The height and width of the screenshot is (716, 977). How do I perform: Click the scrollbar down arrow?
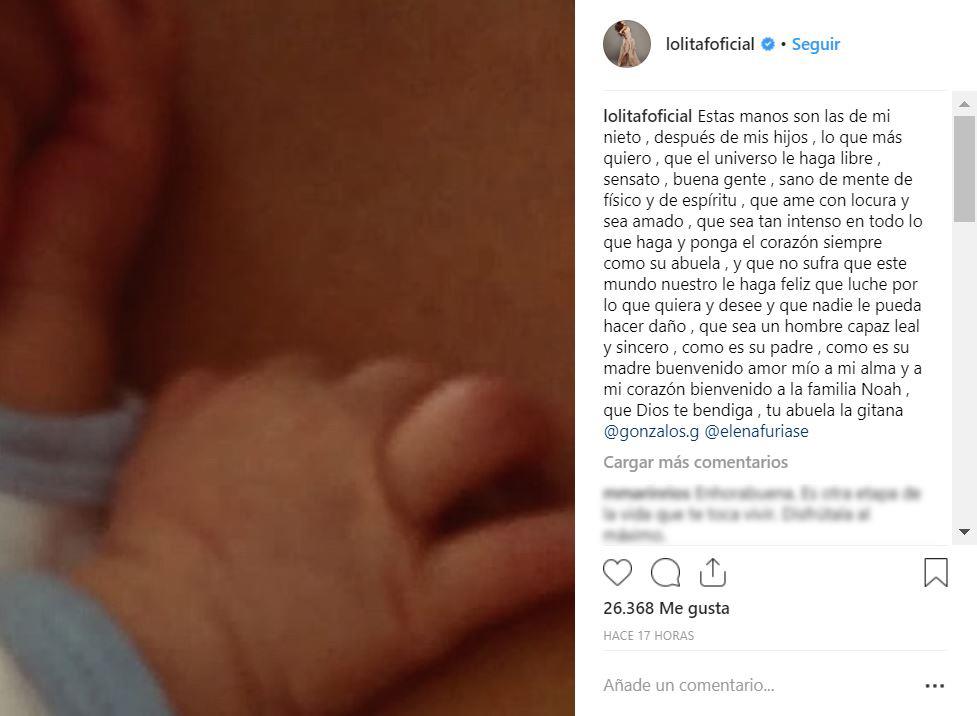(x=964, y=532)
